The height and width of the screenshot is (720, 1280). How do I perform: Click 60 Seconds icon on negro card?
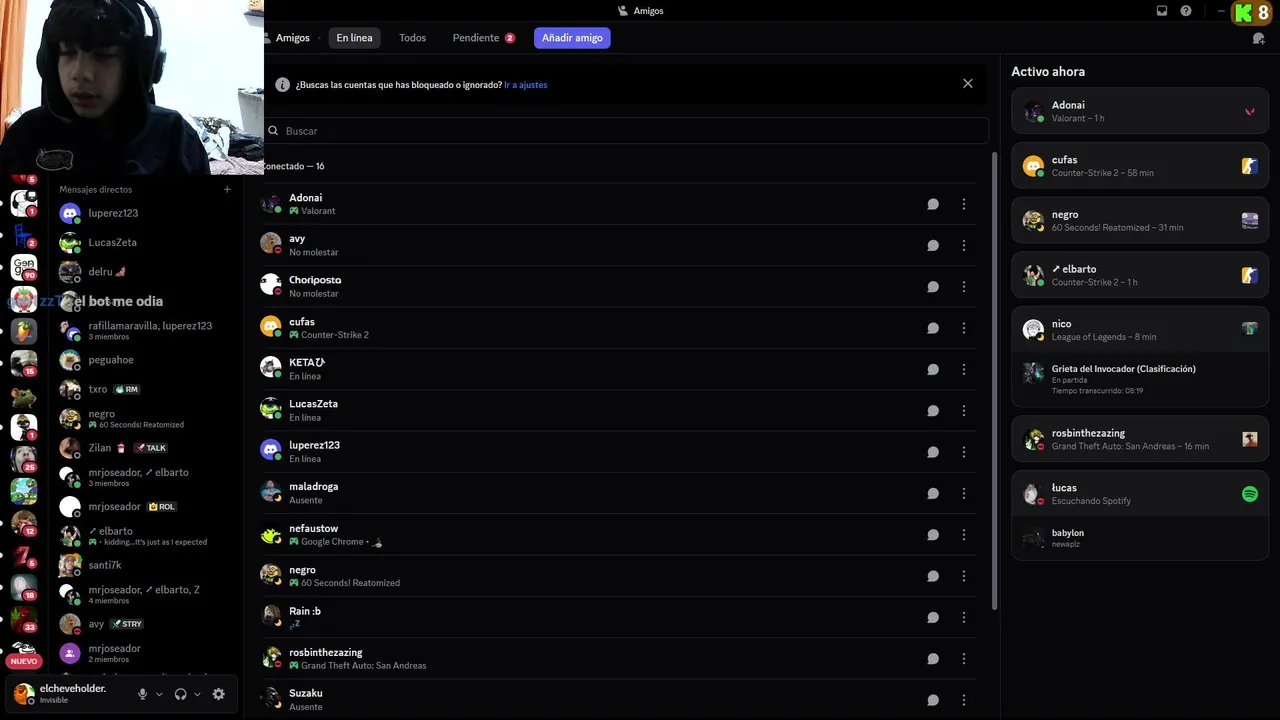pyautogui.click(x=1250, y=221)
